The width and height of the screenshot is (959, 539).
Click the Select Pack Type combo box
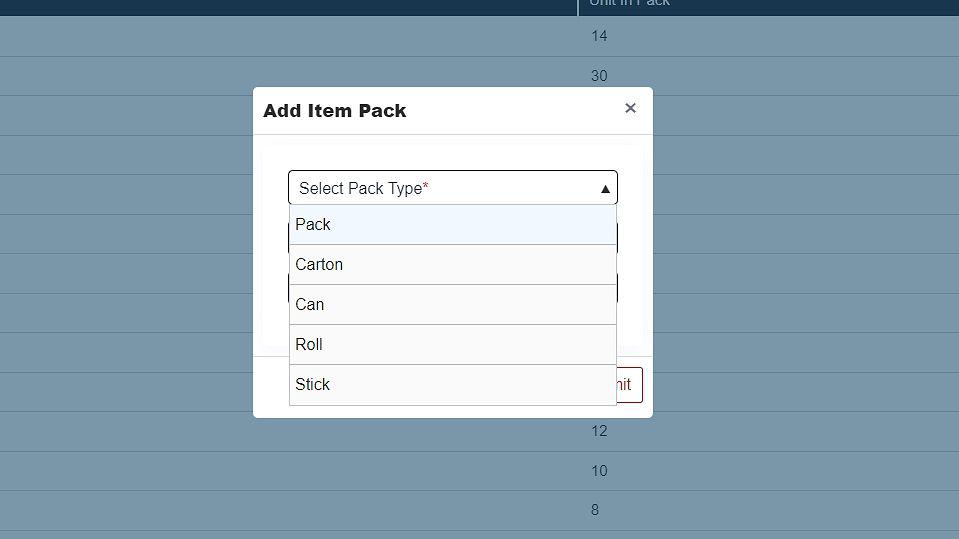pos(440,188)
